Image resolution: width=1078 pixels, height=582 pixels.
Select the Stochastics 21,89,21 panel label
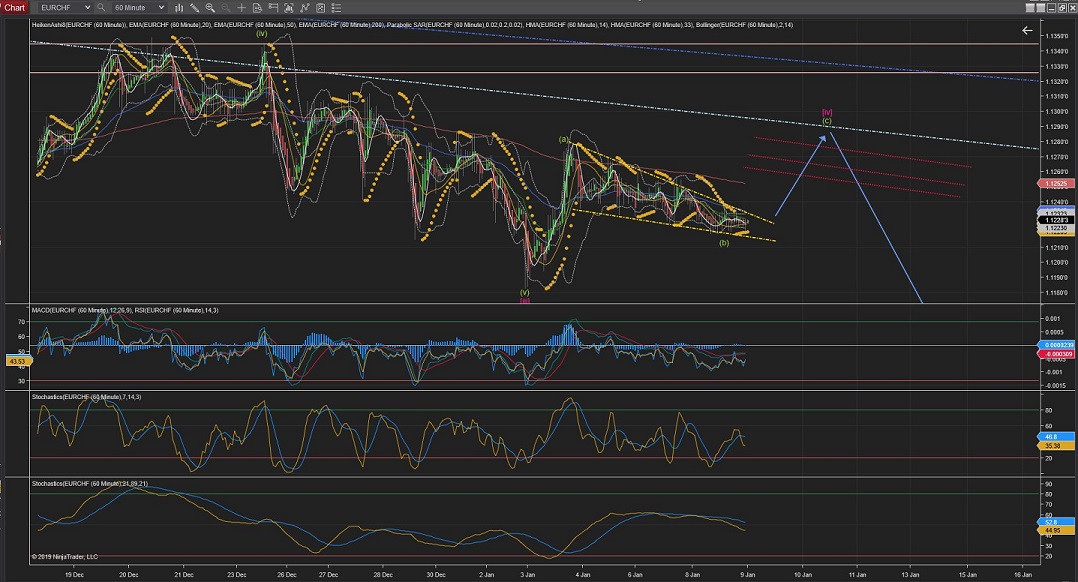coord(89,484)
